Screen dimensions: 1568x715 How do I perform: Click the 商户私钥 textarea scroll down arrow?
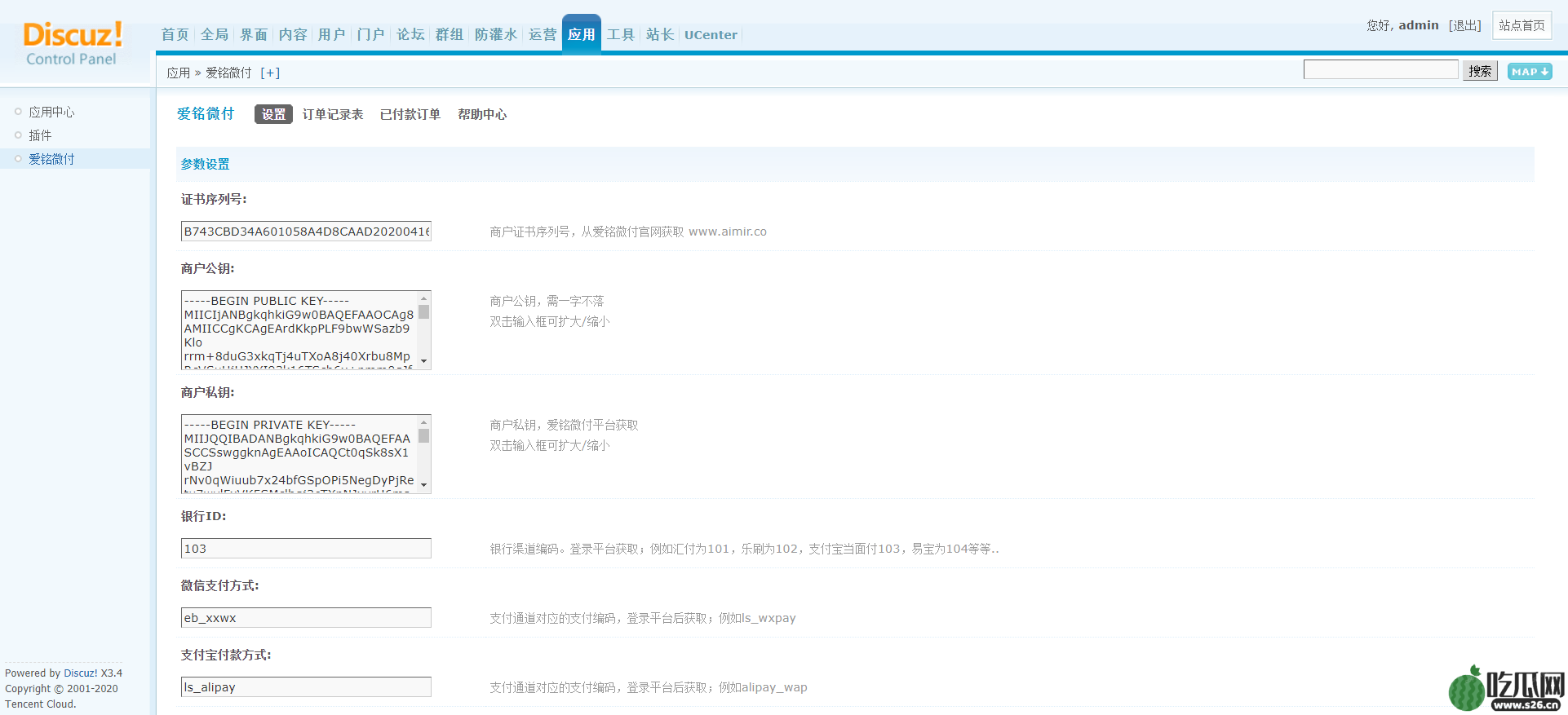[424, 484]
